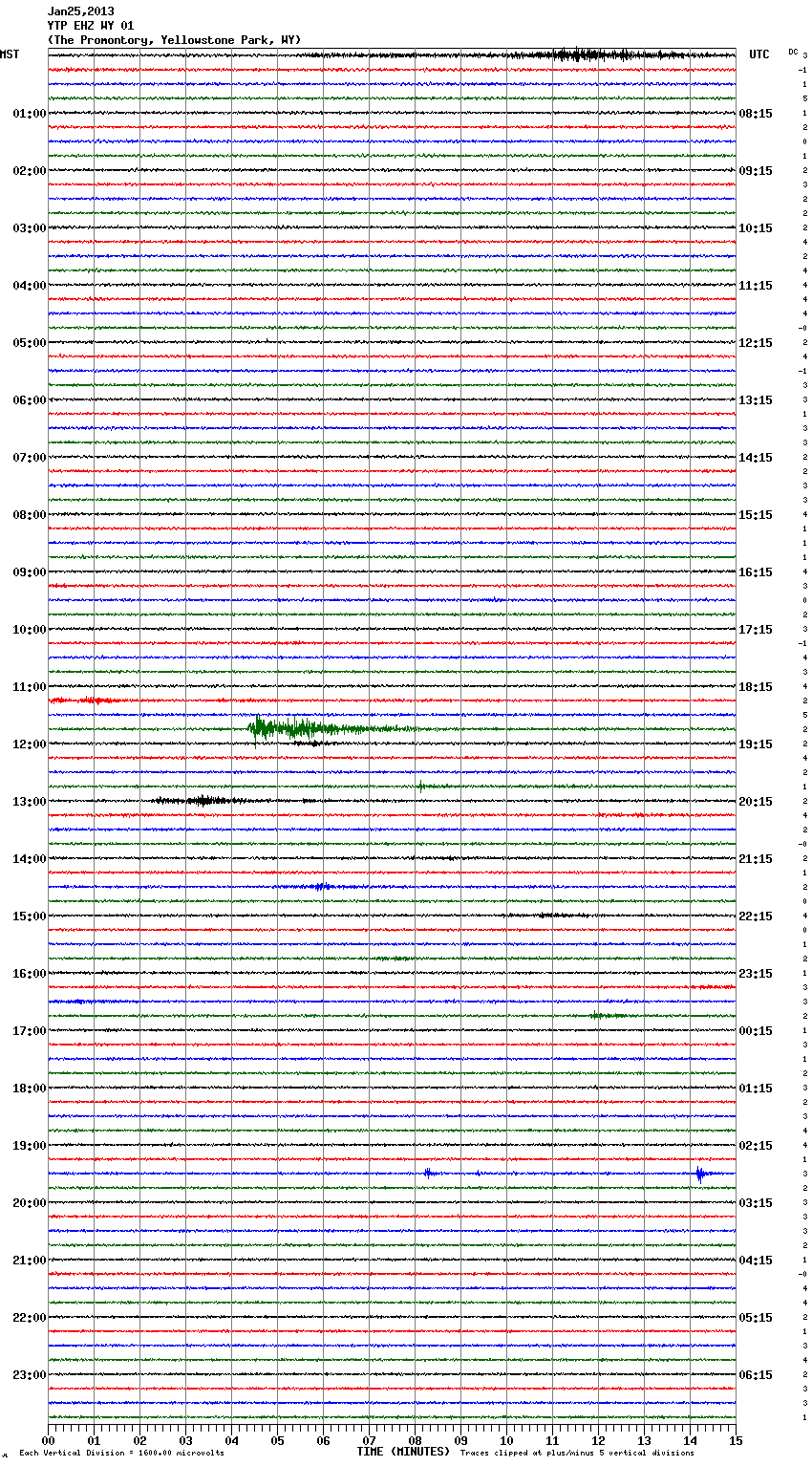Click the UTC timezone label
This screenshot has width=812, height=1466.
[759, 54]
